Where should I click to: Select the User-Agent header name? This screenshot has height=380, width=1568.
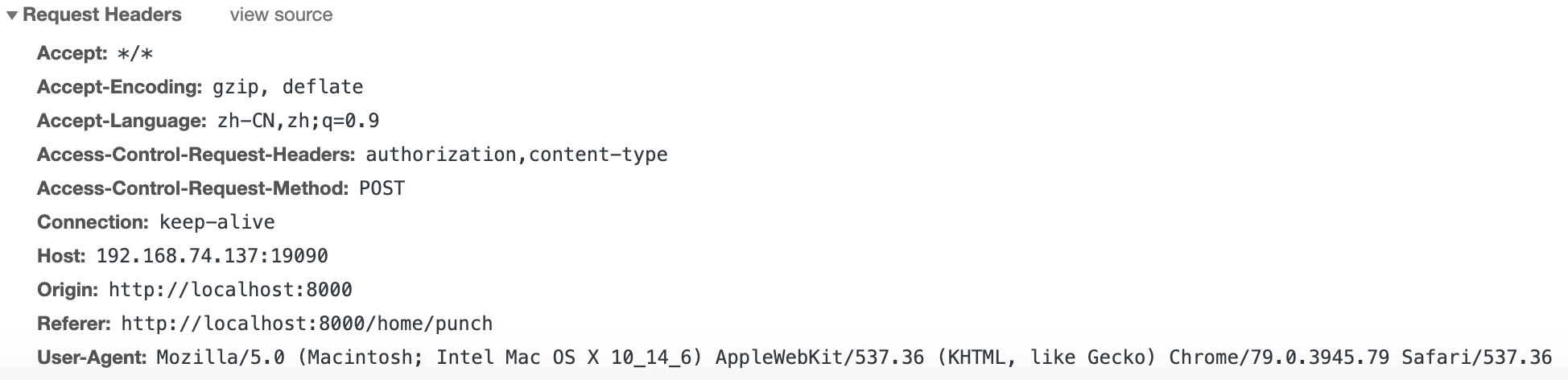(92, 357)
